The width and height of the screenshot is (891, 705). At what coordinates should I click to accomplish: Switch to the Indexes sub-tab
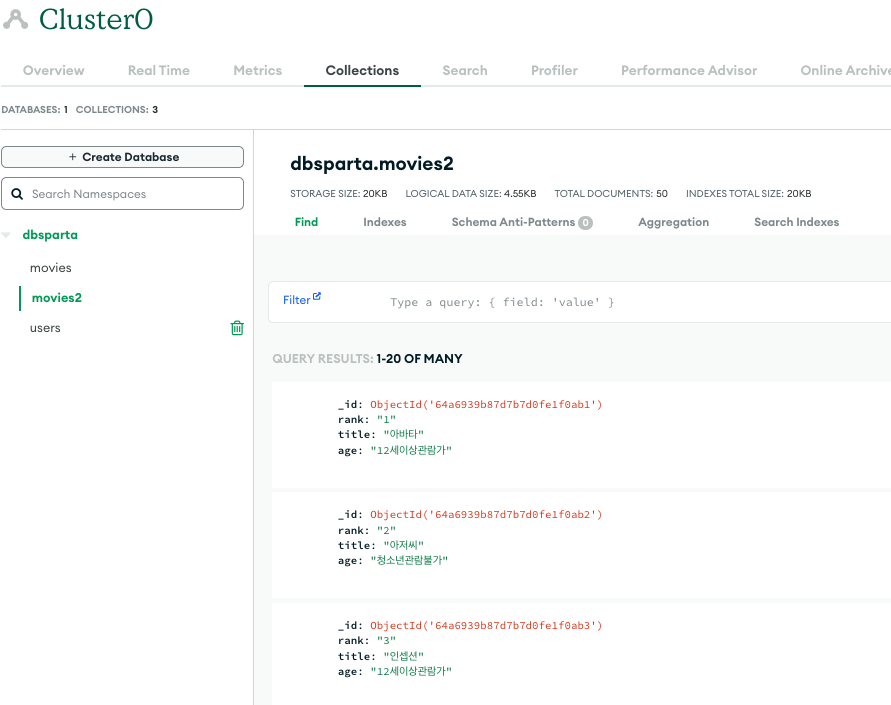385,222
